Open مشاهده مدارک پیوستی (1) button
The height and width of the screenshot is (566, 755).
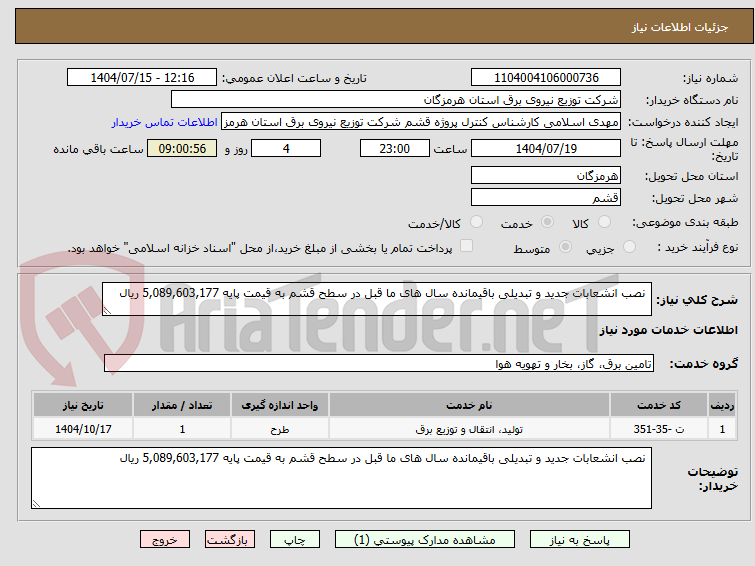tap(425, 540)
